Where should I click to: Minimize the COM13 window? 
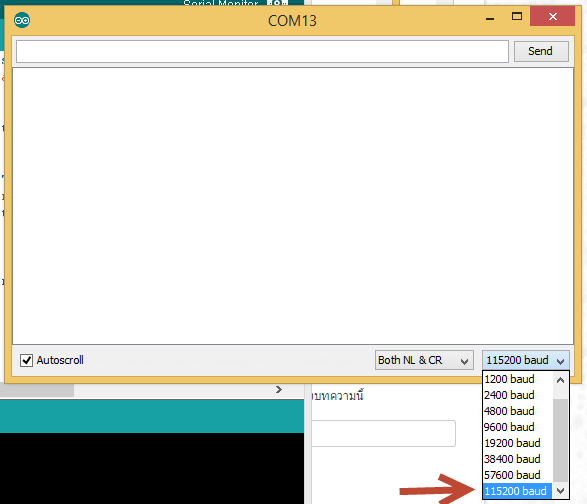coord(490,18)
